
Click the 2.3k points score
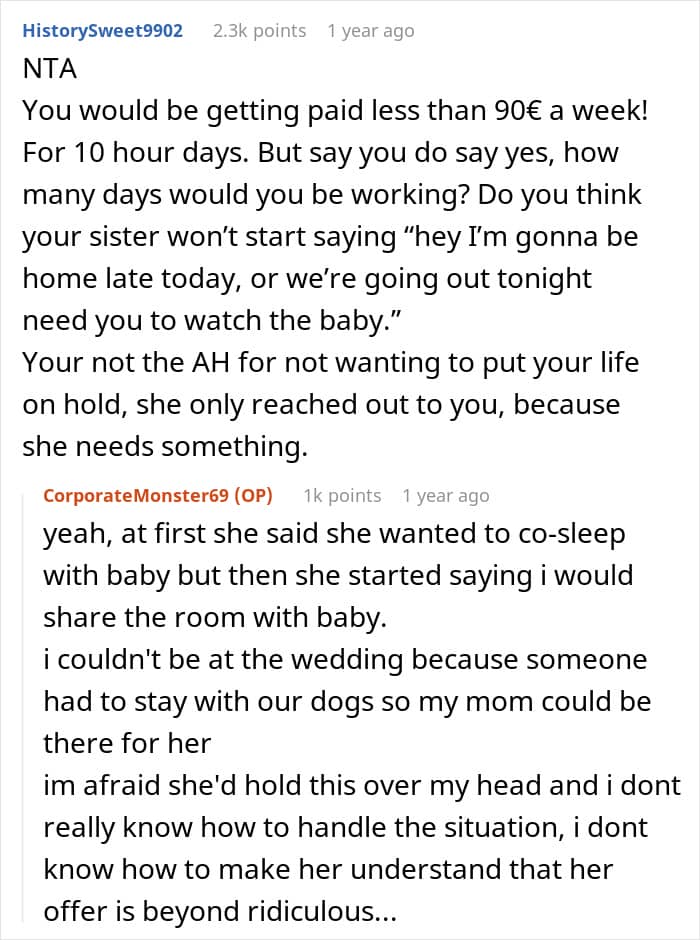[x=260, y=31]
